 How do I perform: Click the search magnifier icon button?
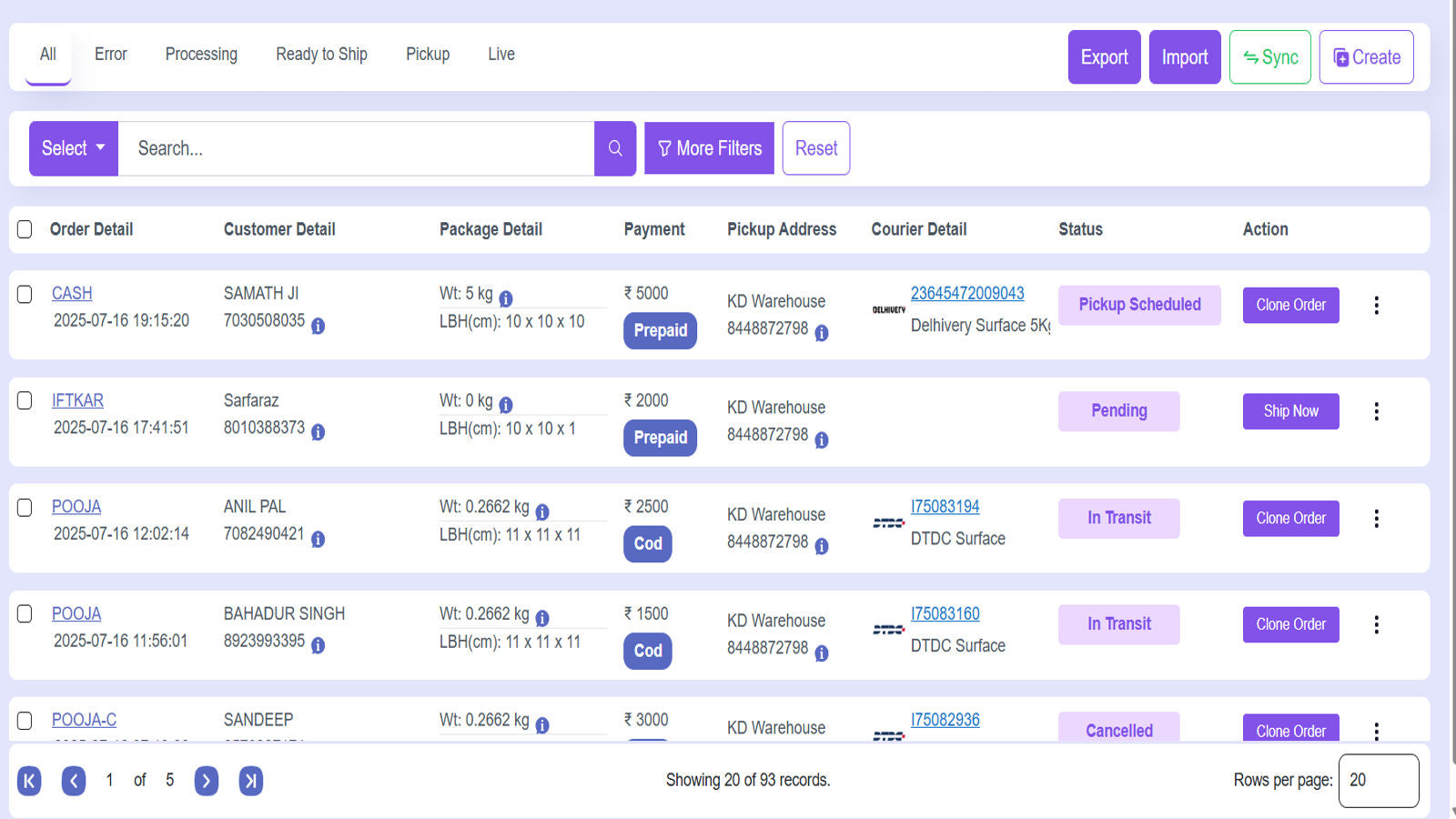pyautogui.click(x=615, y=148)
